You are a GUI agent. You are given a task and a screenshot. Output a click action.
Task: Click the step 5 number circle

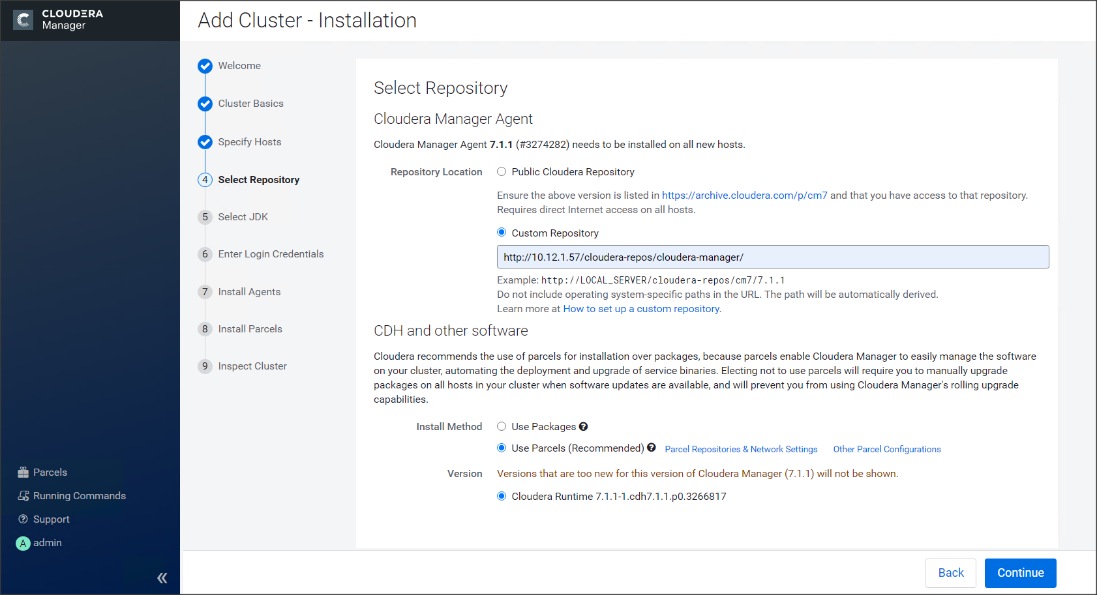pyautogui.click(x=205, y=217)
